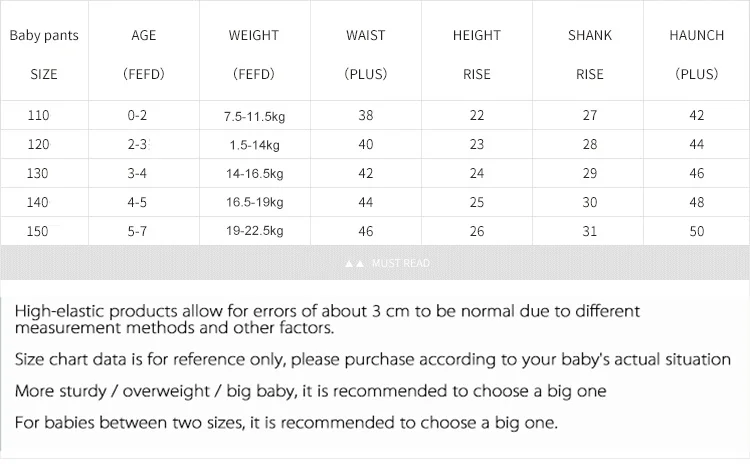Image resolution: width=750 pixels, height=464 pixels.
Task: Click the 5-7 age cell
Action: [x=137, y=232]
